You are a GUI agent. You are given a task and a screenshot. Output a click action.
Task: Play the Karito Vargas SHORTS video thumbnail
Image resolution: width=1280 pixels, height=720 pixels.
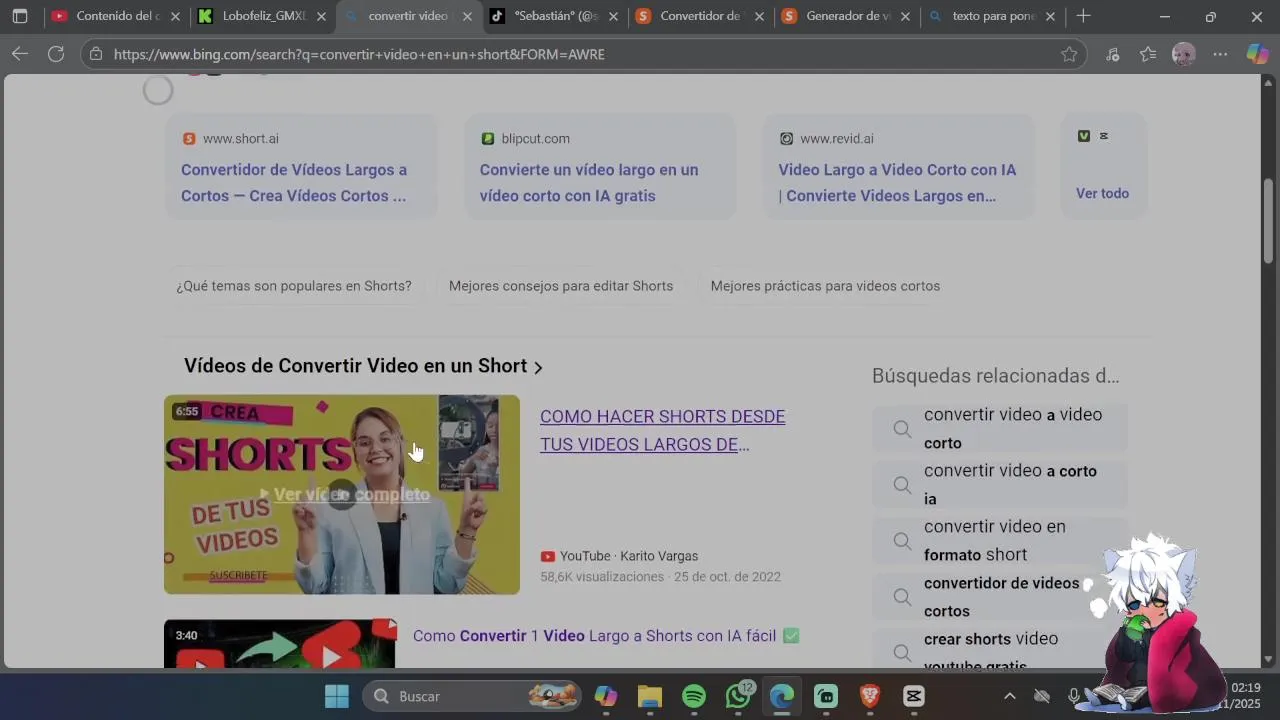click(x=342, y=495)
